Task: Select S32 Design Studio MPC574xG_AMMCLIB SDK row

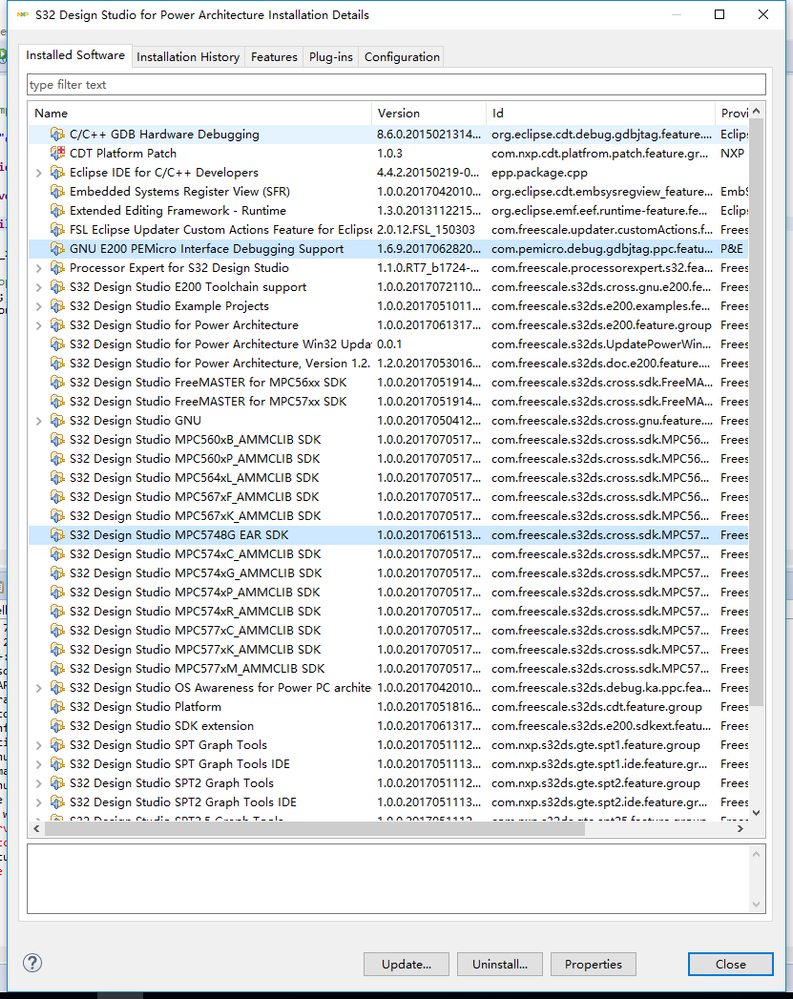Action: coord(389,573)
